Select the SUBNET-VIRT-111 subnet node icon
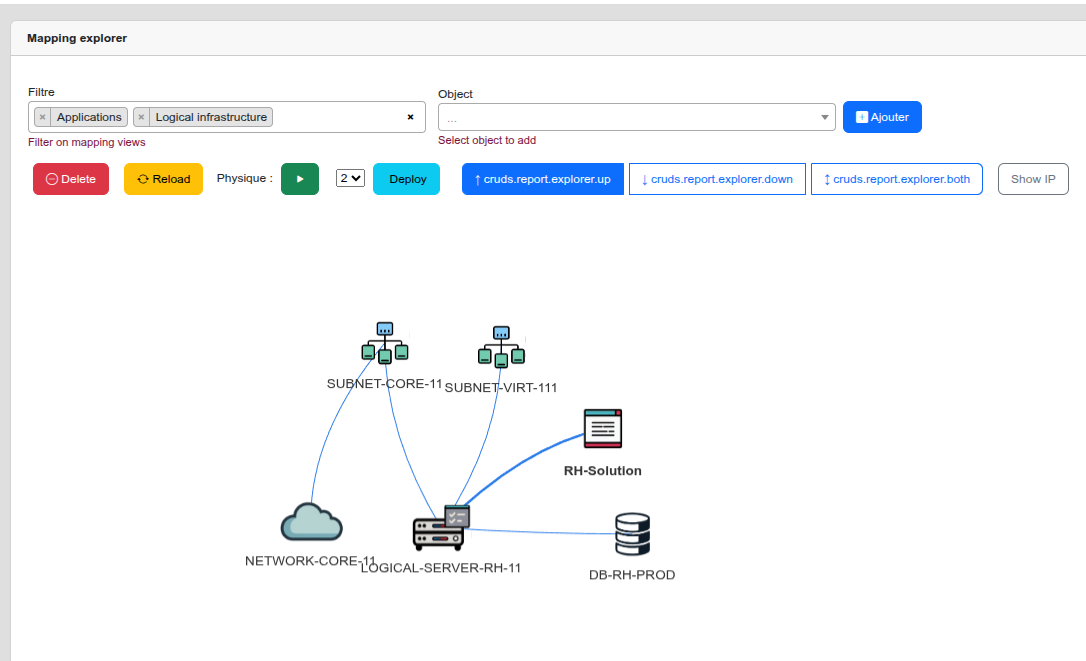This screenshot has height=661, width=1086. (x=501, y=347)
